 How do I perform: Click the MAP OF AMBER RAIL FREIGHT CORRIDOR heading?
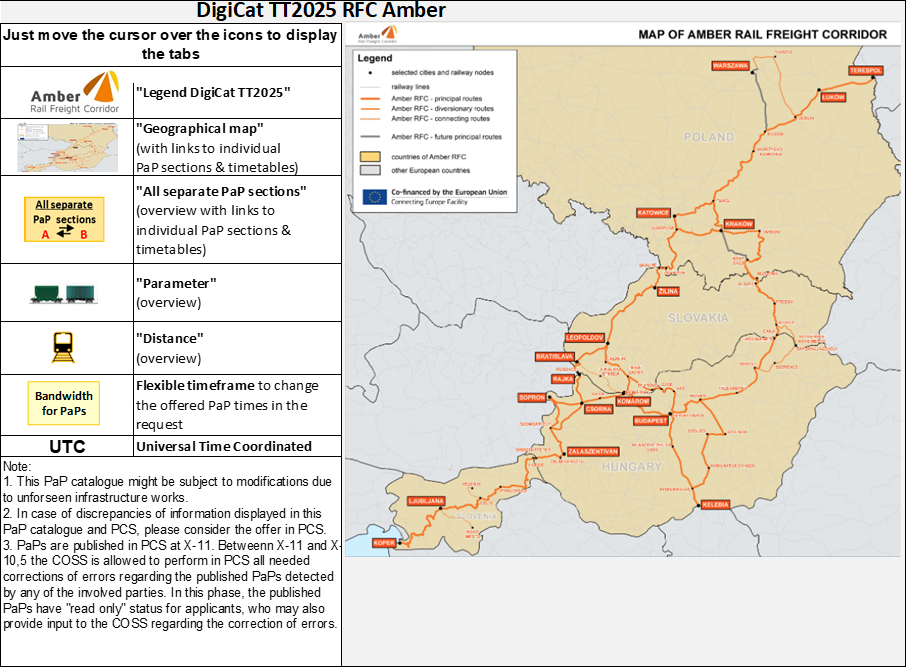point(762,34)
